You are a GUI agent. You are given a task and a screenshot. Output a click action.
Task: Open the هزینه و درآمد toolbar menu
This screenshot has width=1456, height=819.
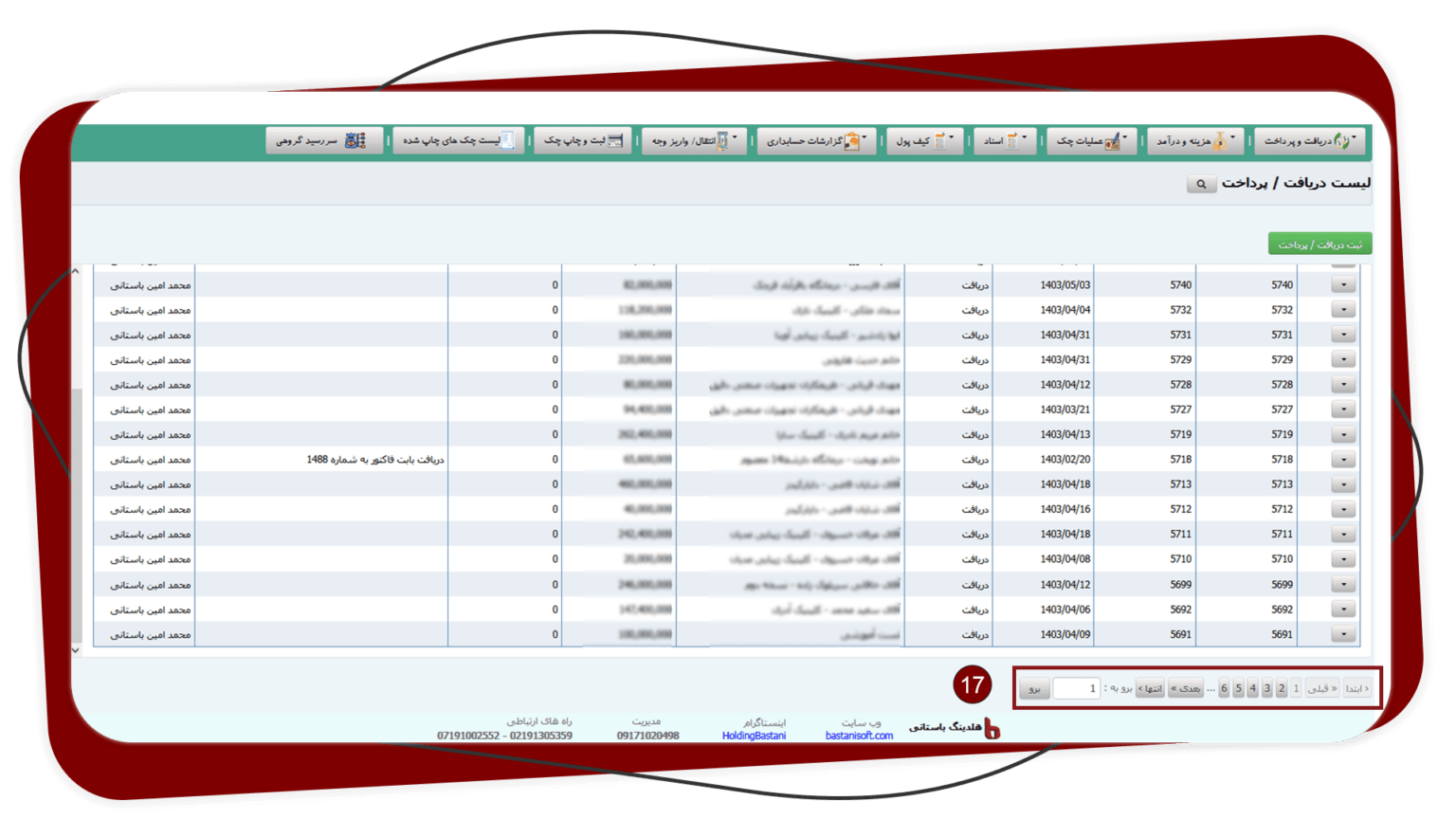[x=1194, y=141]
